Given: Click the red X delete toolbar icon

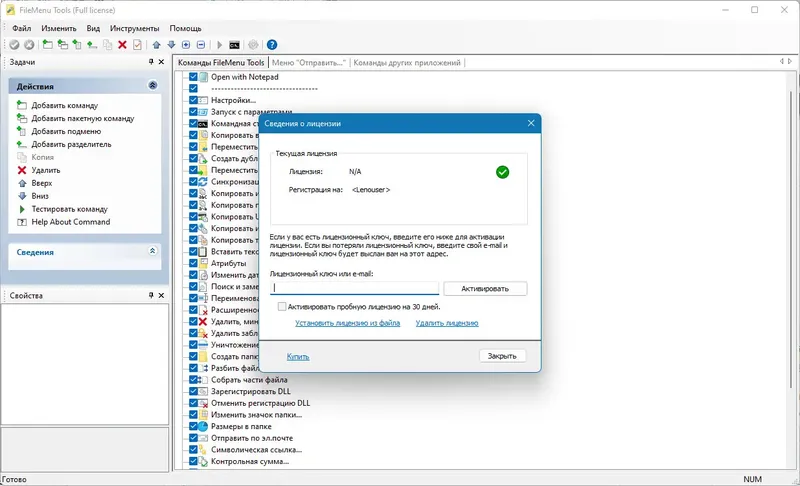Looking at the screenshot, I should coord(122,45).
